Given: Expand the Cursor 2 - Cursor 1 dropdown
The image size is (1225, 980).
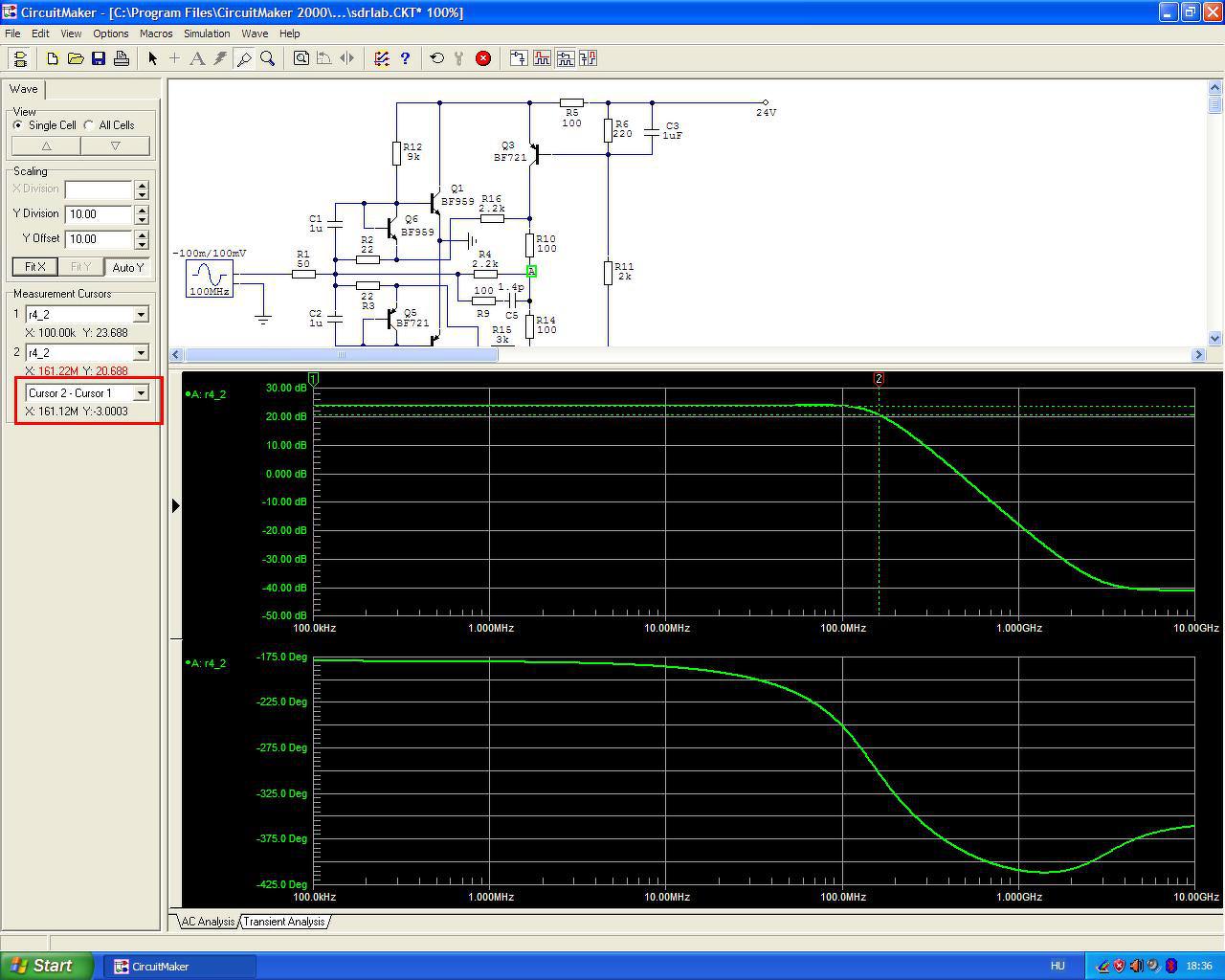Looking at the screenshot, I should click(141, 393).
